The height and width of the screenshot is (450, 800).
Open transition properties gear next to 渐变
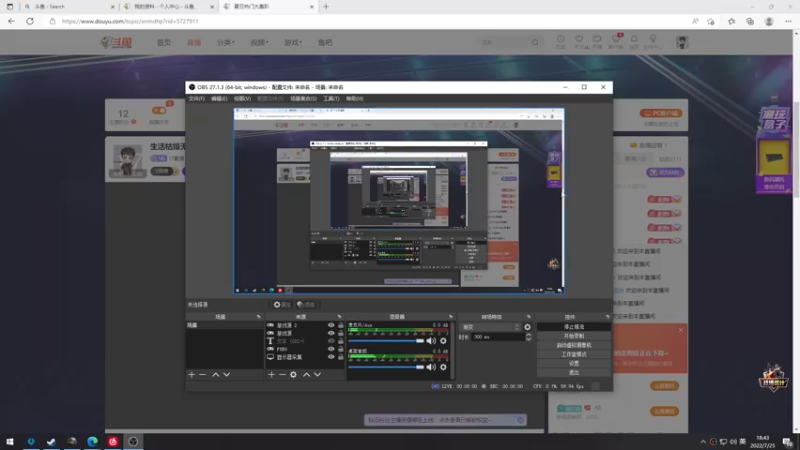point(528,327)
